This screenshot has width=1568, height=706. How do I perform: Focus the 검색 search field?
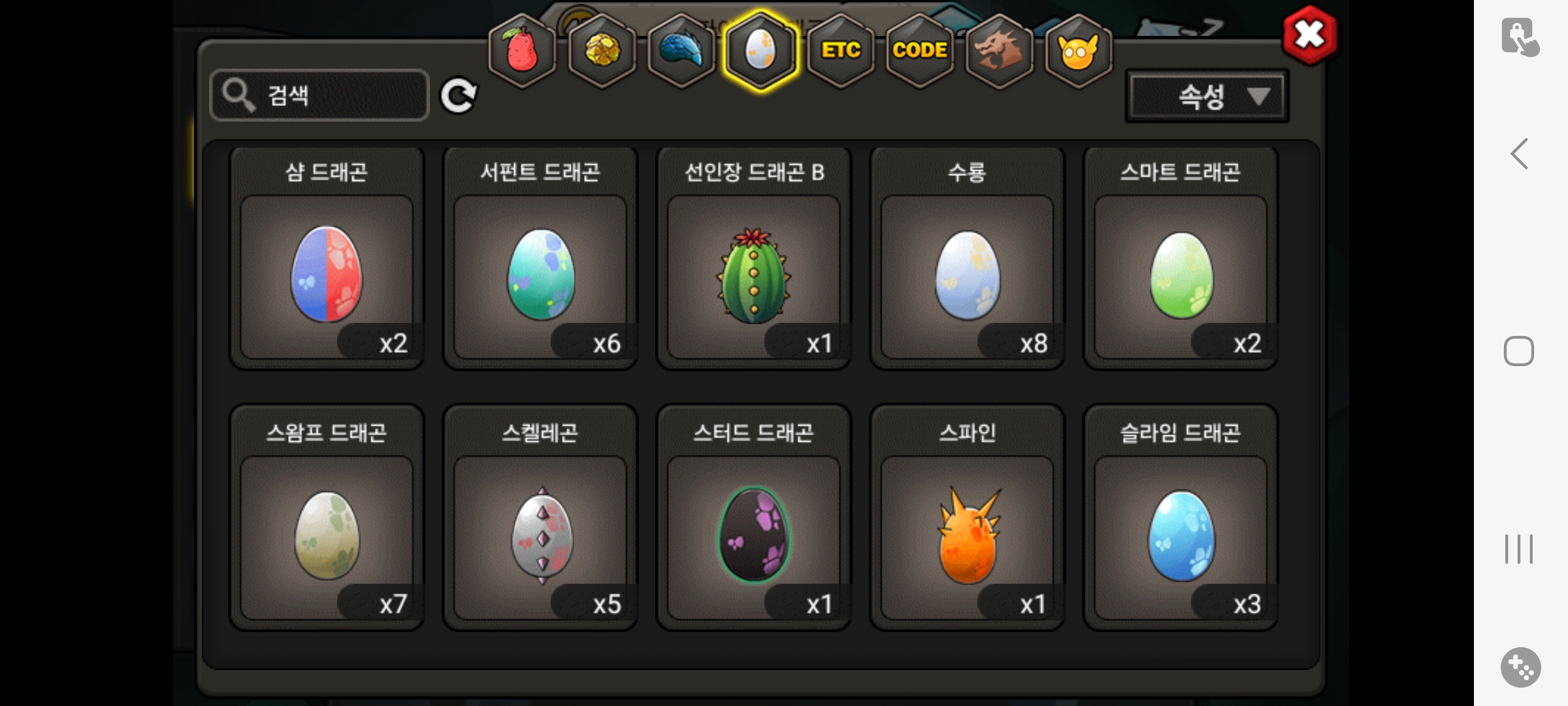[319, 95]
